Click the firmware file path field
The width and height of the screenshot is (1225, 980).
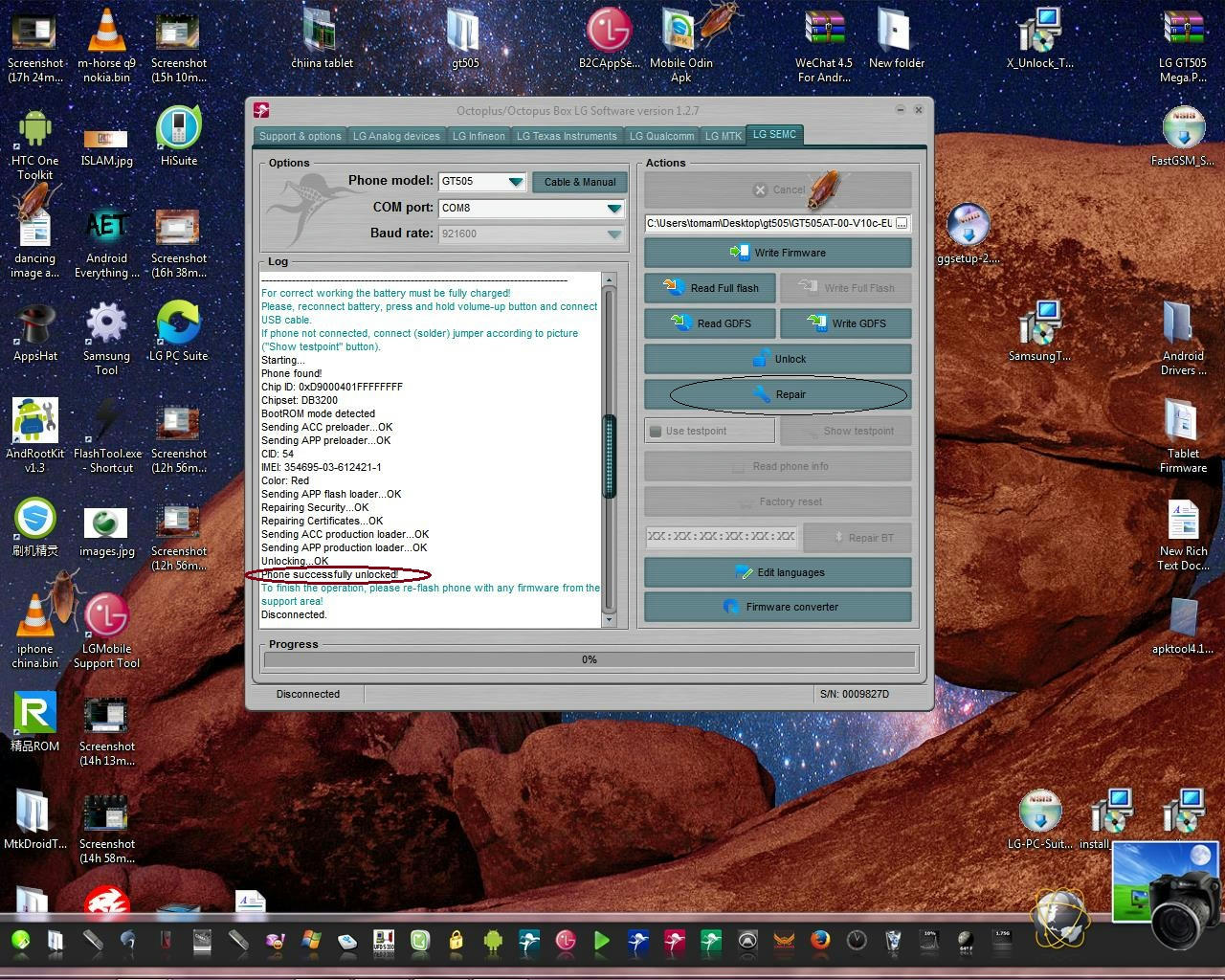[769, 223]
